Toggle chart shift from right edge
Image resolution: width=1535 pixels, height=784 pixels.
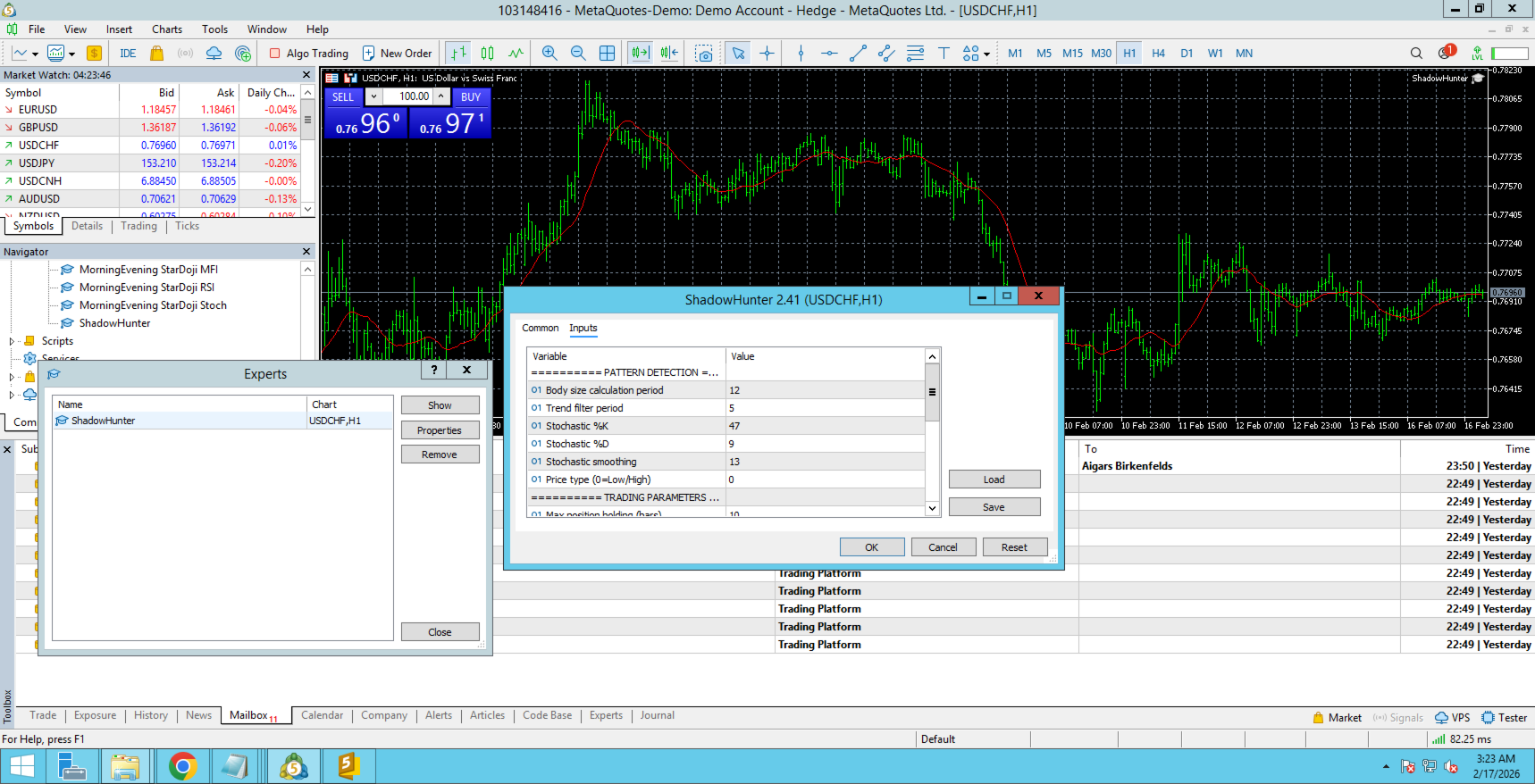coord(669,54)
